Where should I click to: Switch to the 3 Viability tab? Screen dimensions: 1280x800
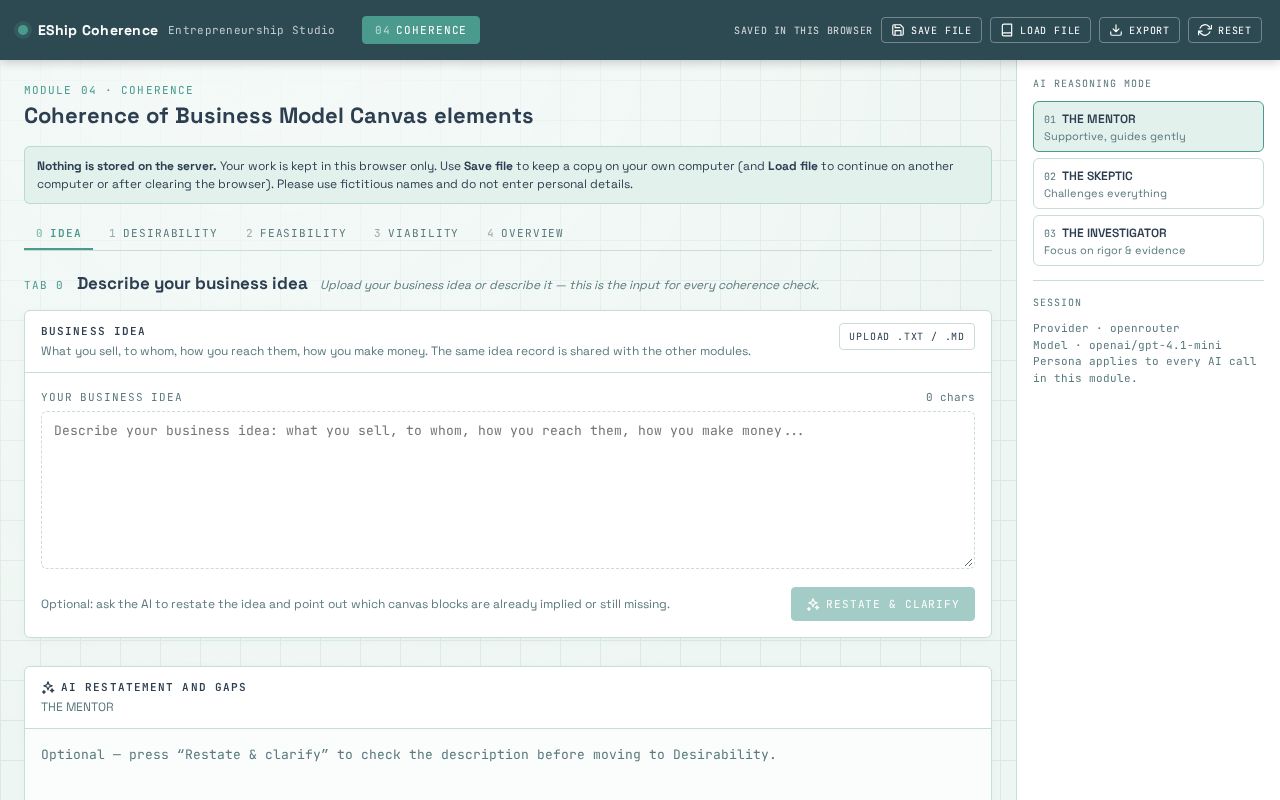416,233
